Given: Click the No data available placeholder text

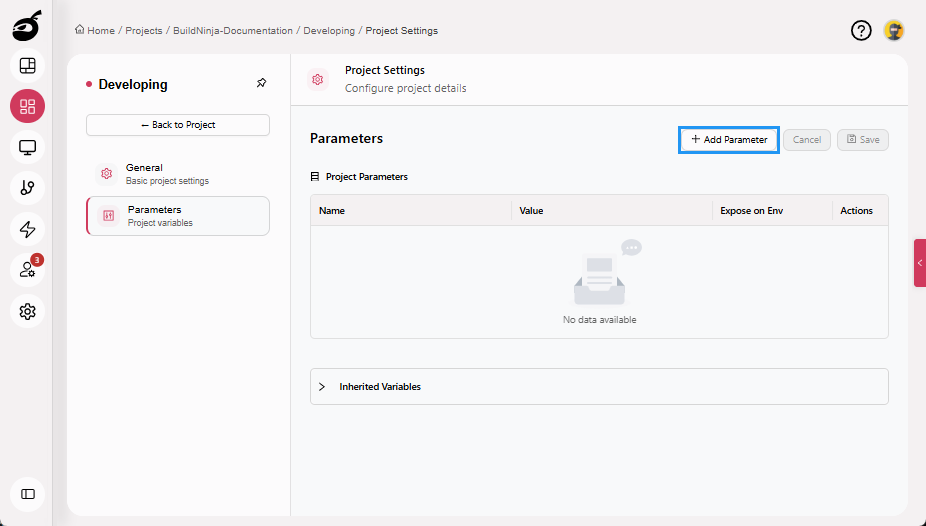Looking at the screenshot, I should [x=599, y=320].
